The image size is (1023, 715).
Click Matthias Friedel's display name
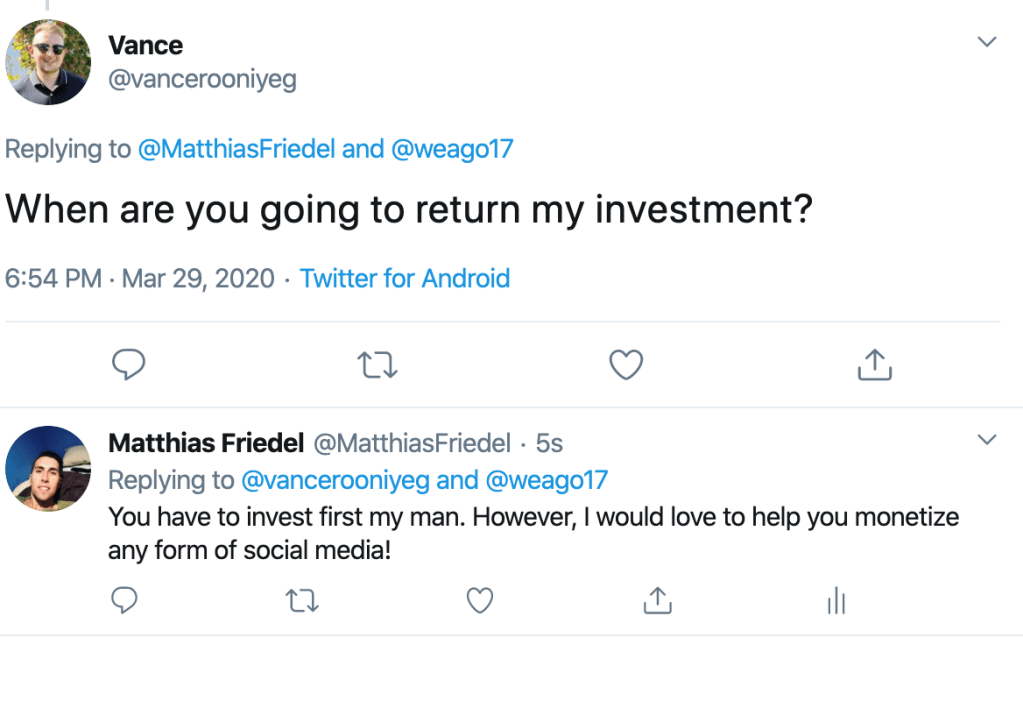[206, 442]
